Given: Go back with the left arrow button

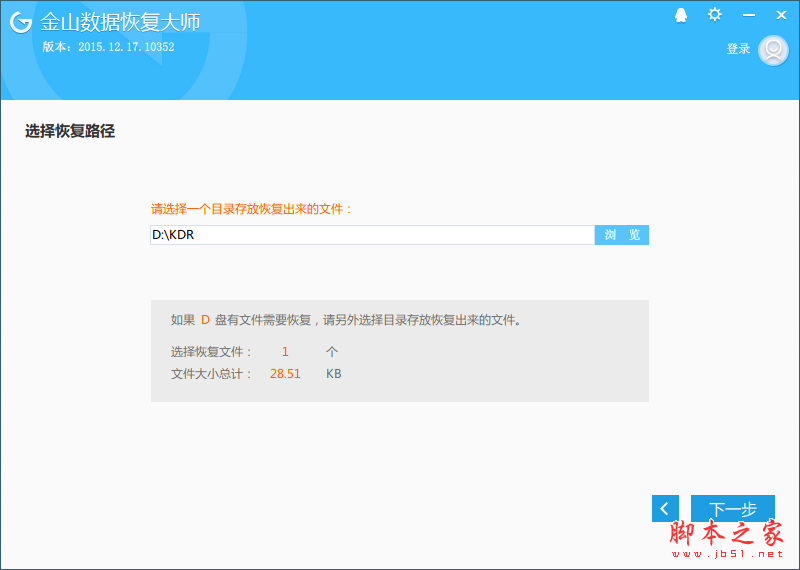Looking at the screenshot, I should (665, 508).
